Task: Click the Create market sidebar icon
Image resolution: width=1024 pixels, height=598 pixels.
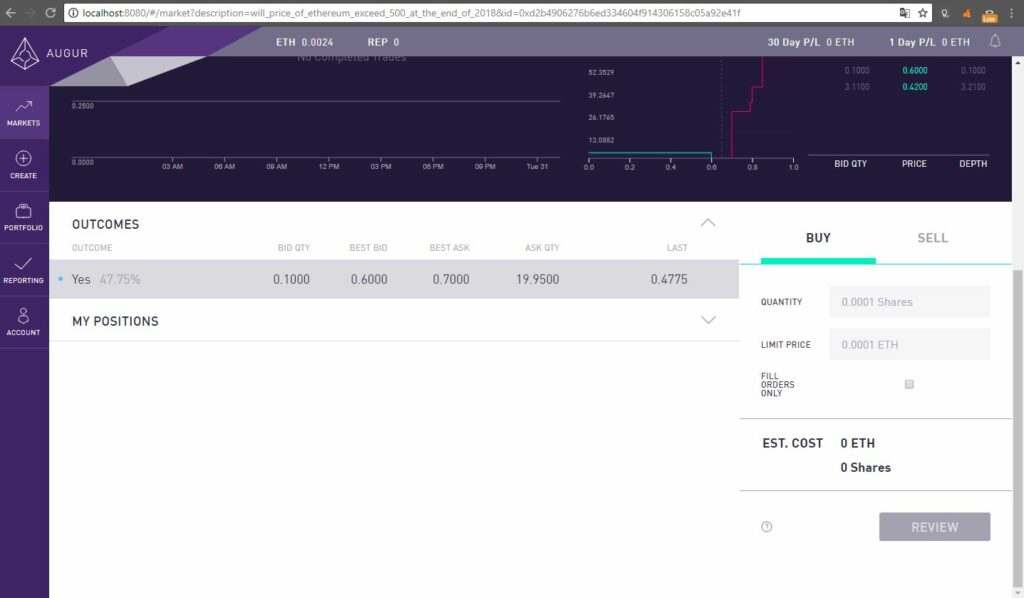Action: click(23, 164)
